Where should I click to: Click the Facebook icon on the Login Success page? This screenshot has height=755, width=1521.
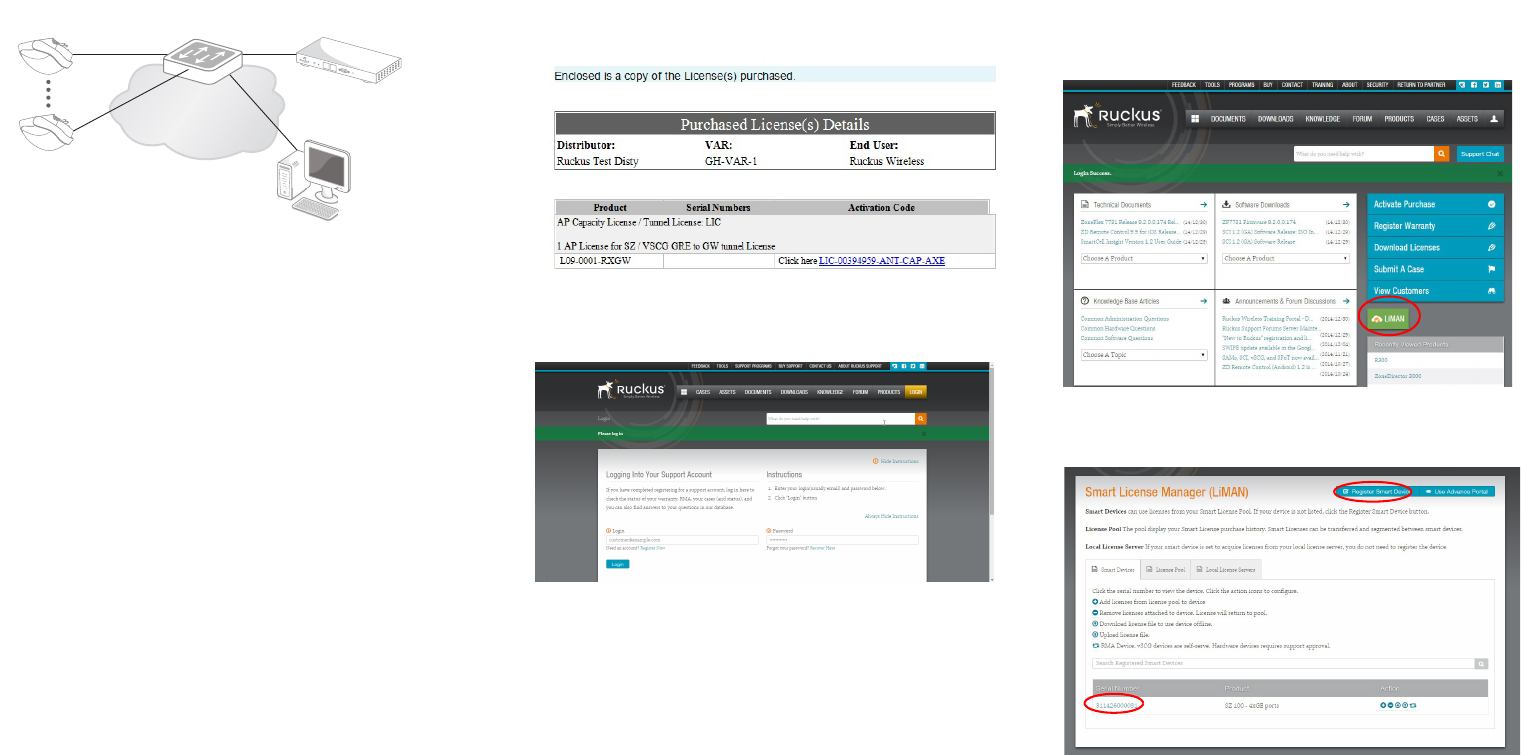tap(1474, 86)
